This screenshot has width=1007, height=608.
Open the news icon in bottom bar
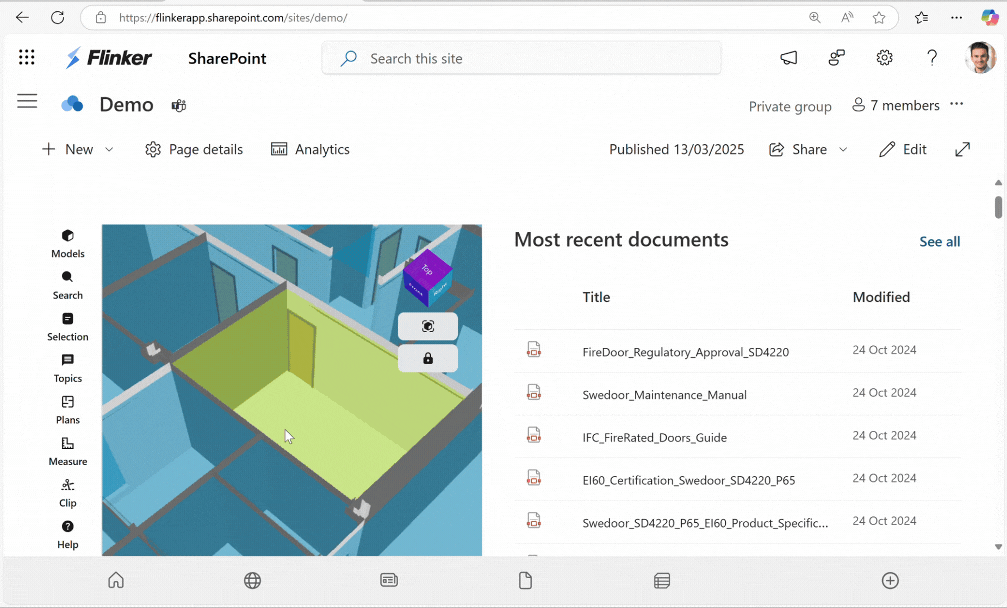point(389,580)
